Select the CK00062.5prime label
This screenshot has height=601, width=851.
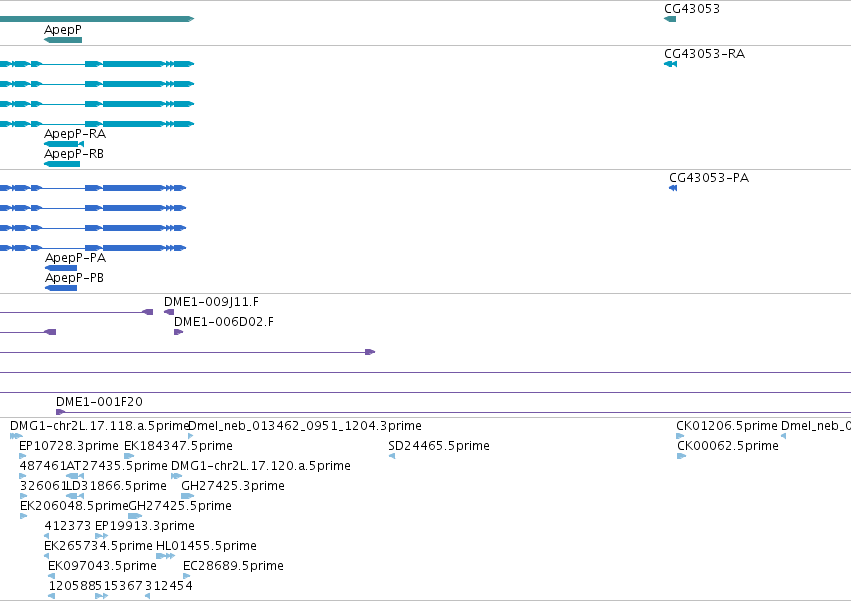pyautogui.click(x=728, y=446)
